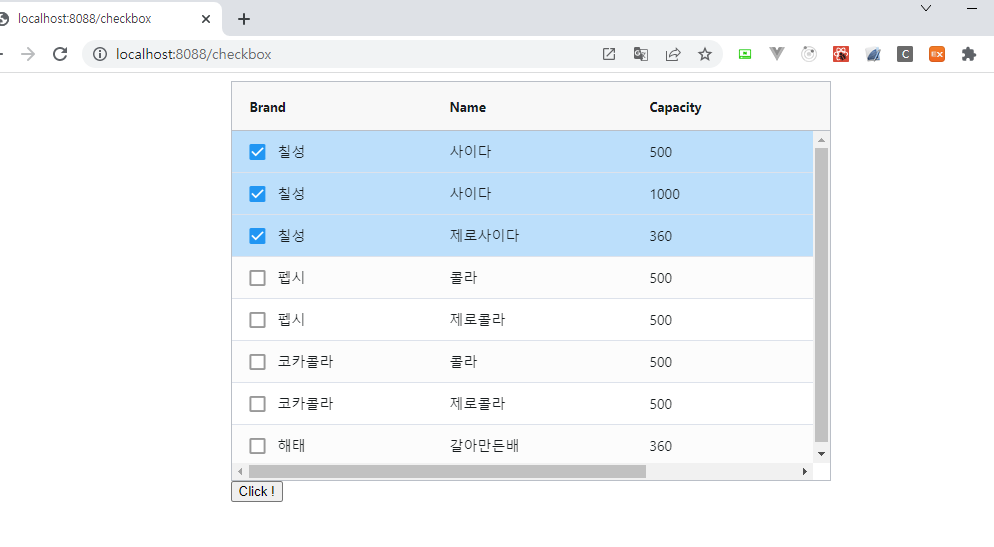The image size is (994, 547).
Task: Open the tab search chevron
Action: pyautogui.click(x=926, y=8)
